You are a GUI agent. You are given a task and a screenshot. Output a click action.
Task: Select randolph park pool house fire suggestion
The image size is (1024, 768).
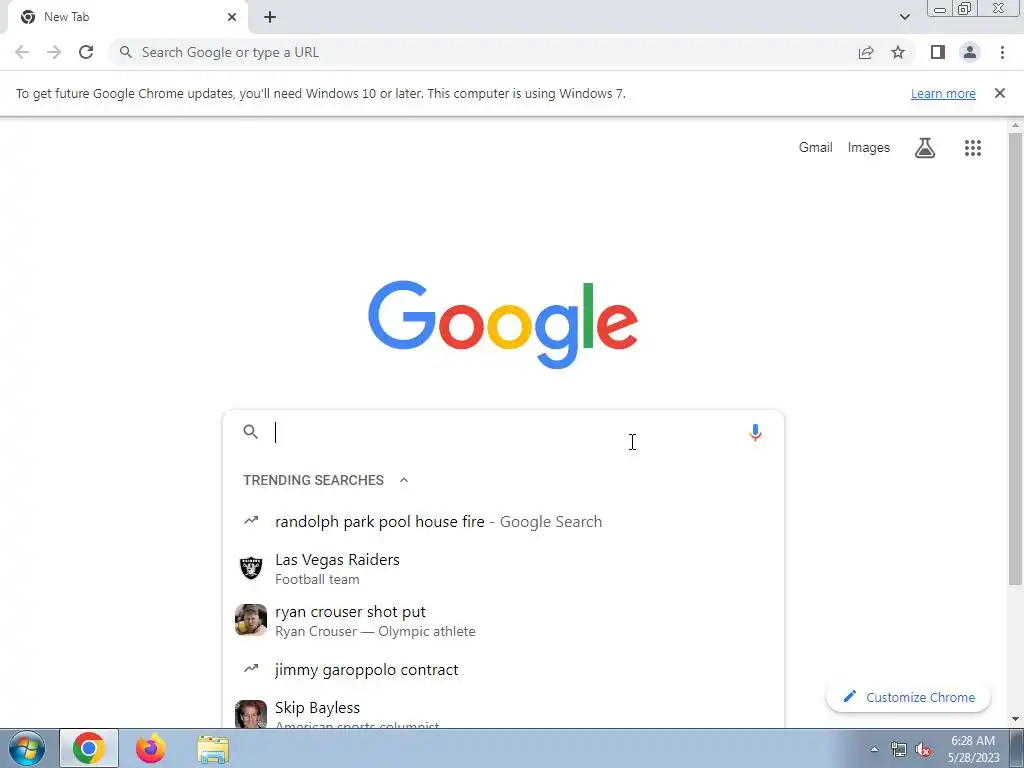click(x=503, y=522)
